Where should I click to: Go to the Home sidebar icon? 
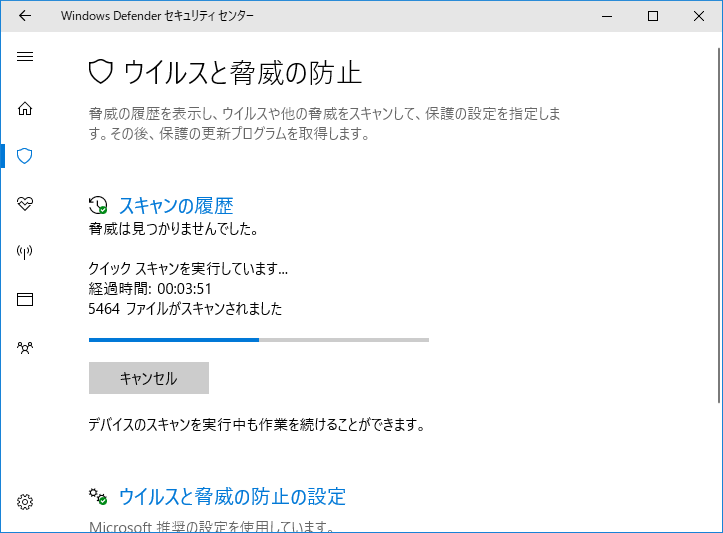(25, 108)
